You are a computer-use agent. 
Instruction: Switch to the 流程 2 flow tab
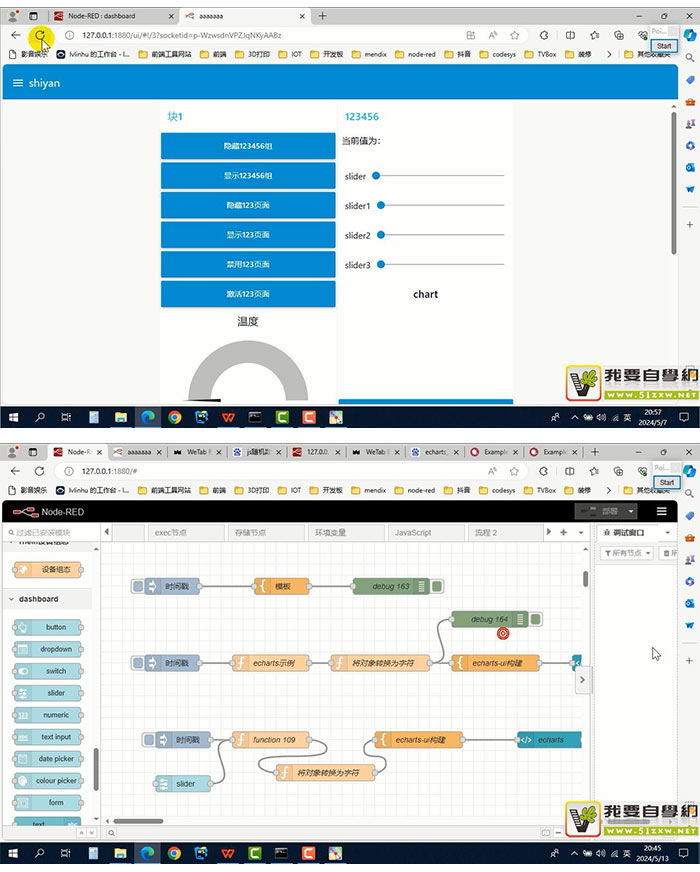(x=506, y=533)
